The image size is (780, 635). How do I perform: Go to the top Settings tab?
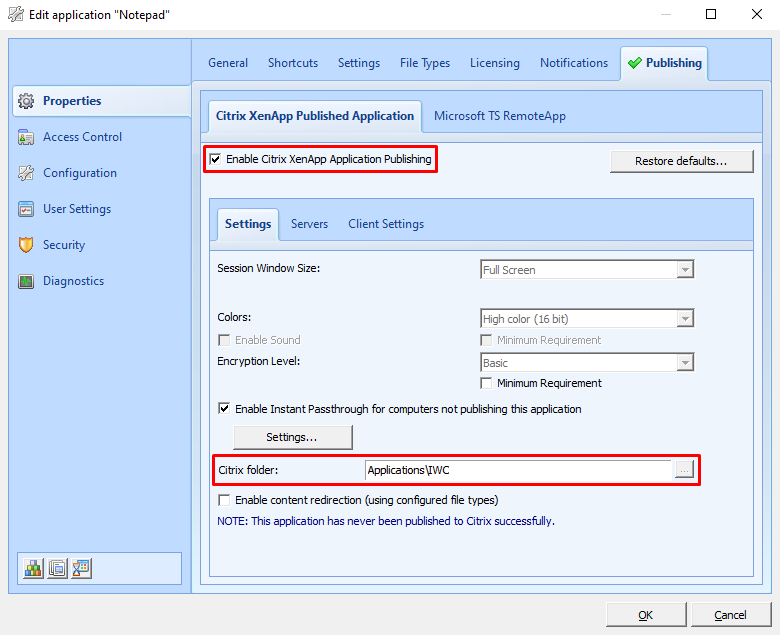359,63
